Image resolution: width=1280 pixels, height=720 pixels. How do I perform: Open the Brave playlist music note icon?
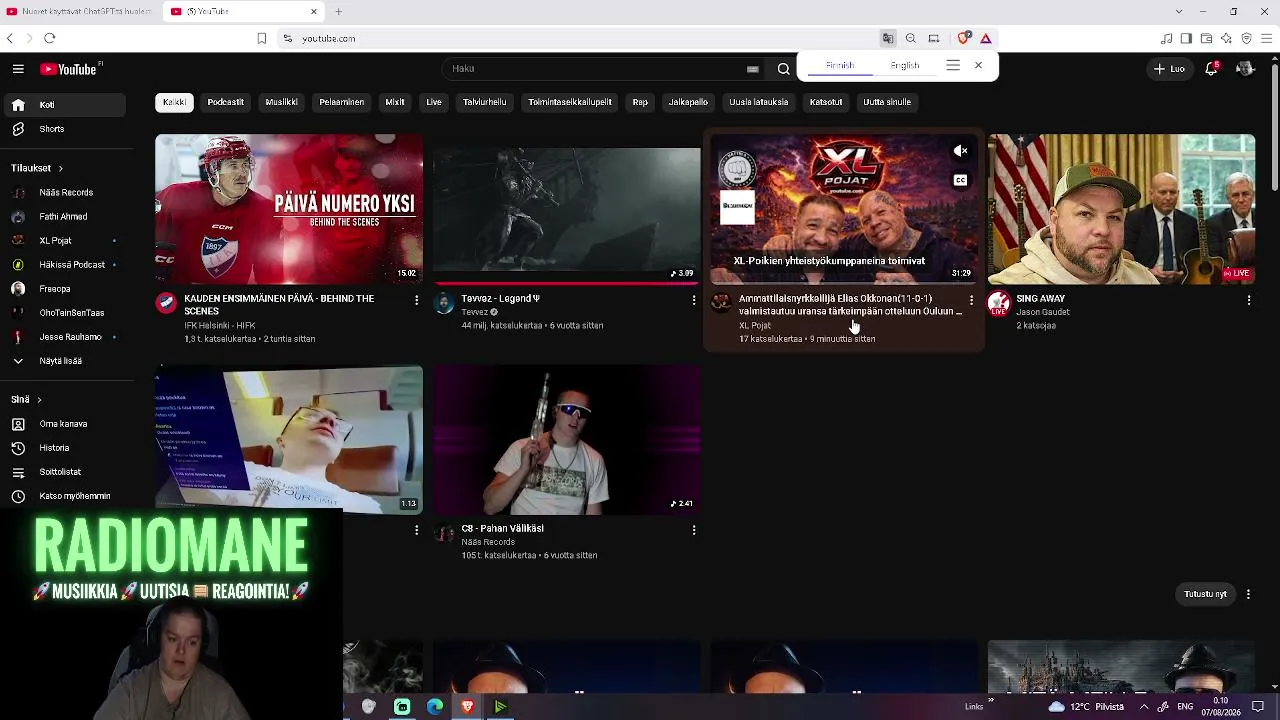click(1166, 38)
